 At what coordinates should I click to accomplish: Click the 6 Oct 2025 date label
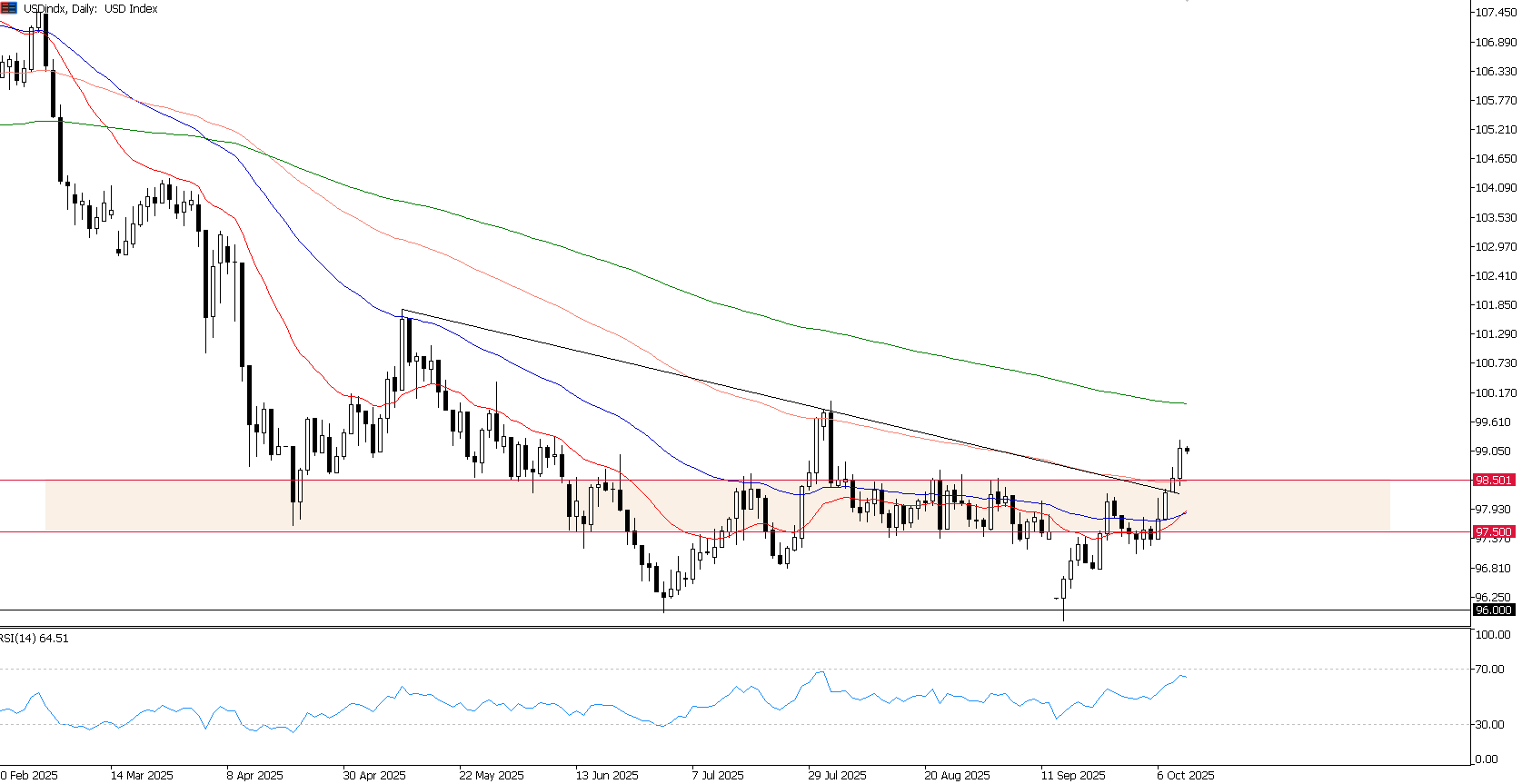tap(1186, 775)
